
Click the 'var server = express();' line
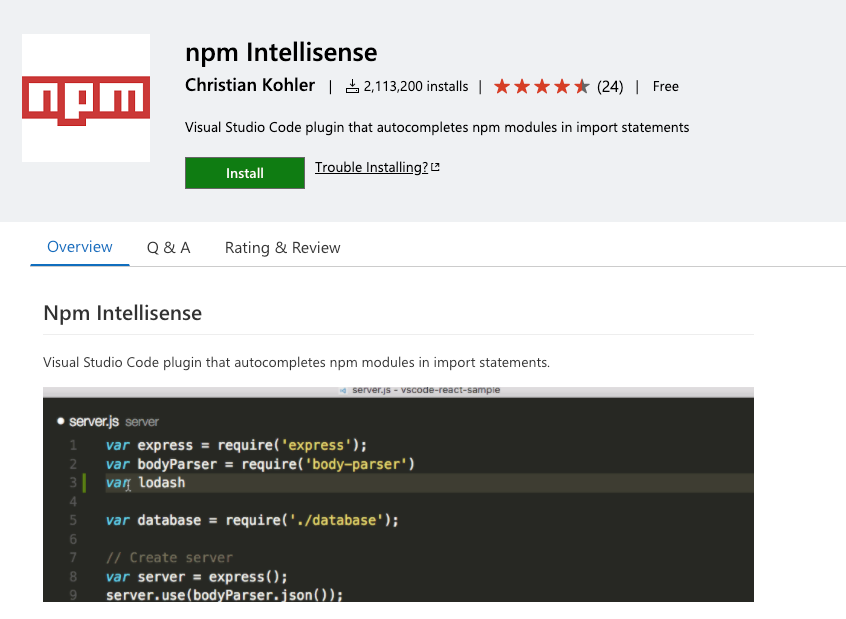point(196,576)
